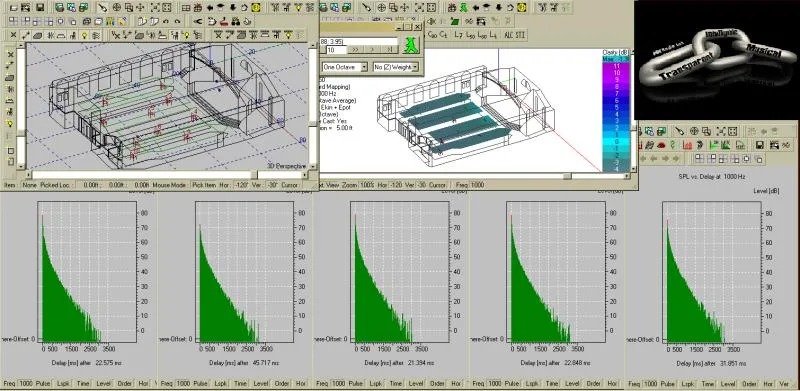The height and width of the screenshot is (391, 800).
Task: Click the horizontal scrollbar thumb in mapping window
Action: (x=567, y=176)
